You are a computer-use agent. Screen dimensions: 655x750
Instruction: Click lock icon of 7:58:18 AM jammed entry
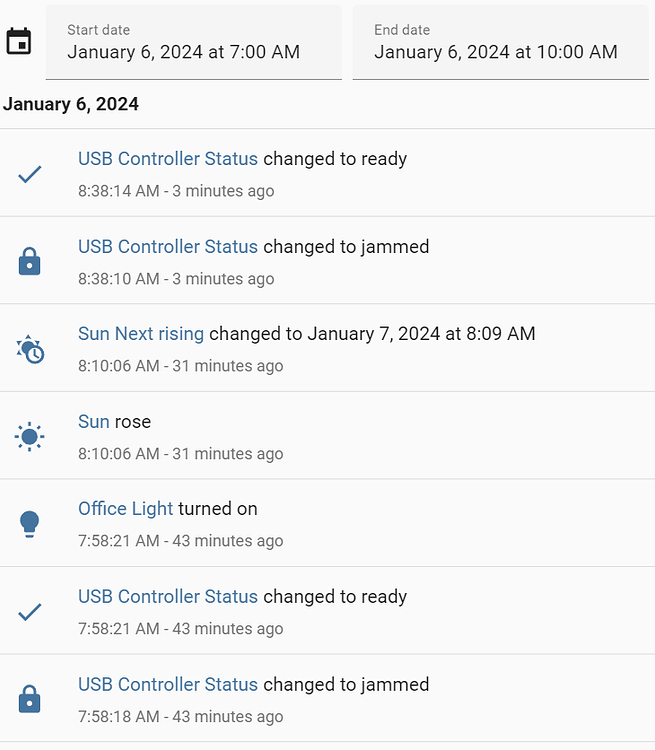(30, 699)
